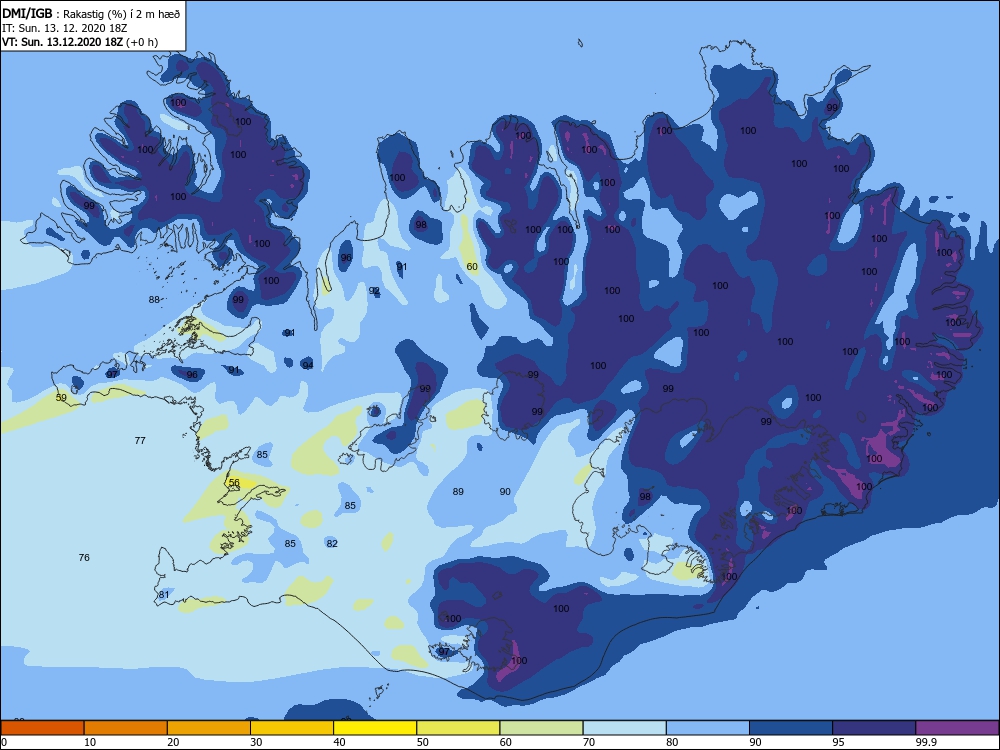Click the 95–99.9 dark navy legend swatch
The image size is (1000, 750).
click(x=874, y=728)
